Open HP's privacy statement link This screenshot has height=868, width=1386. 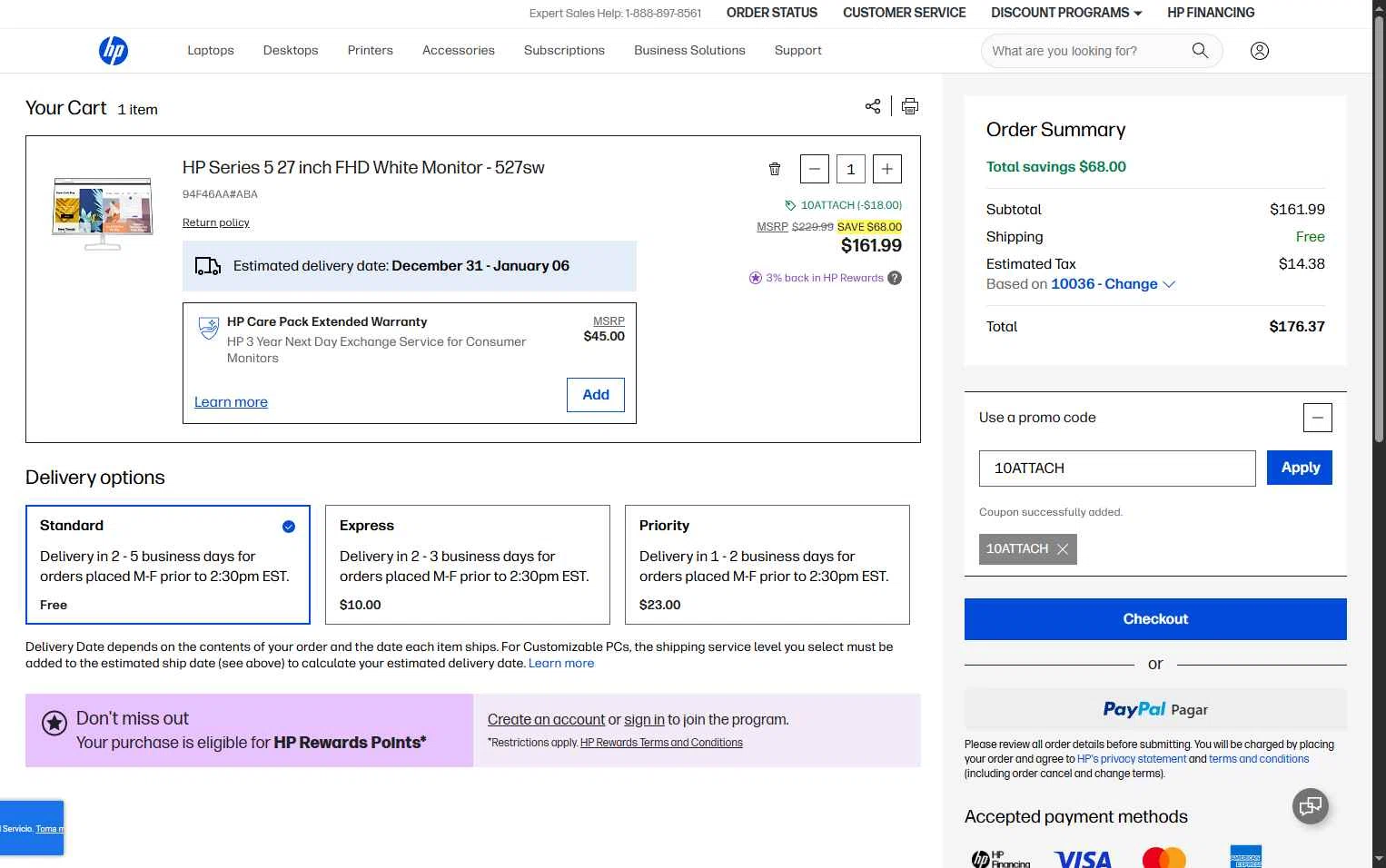coord(1132,759)
